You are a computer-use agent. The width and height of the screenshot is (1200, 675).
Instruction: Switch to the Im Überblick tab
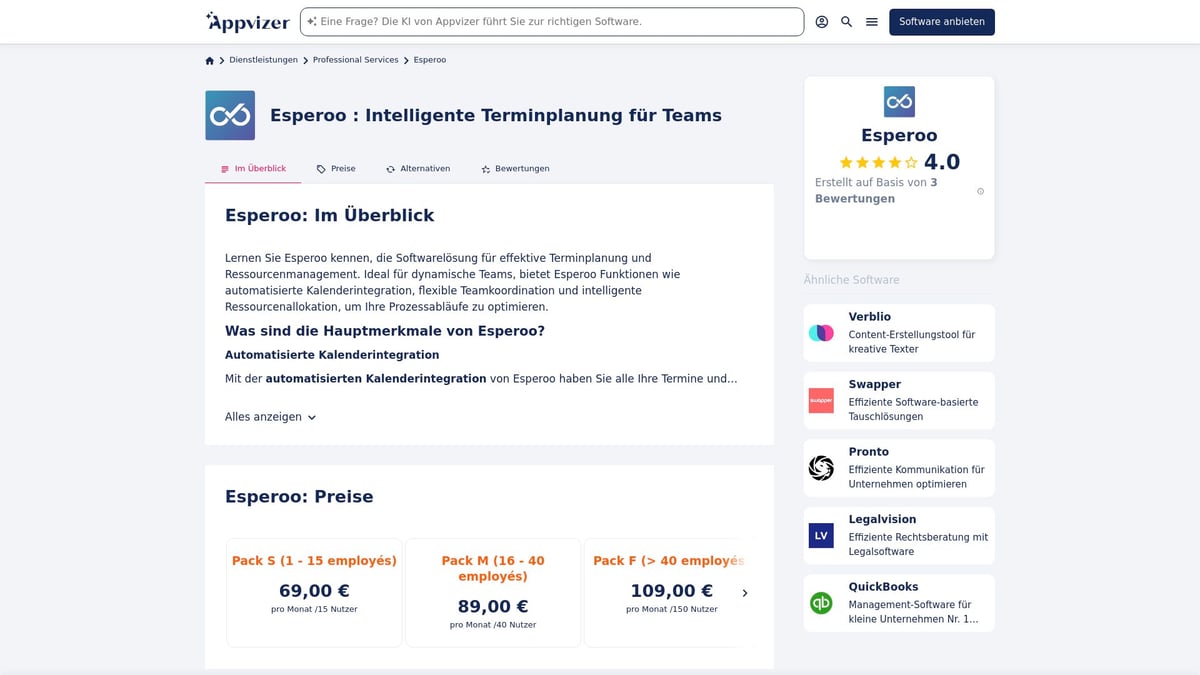point(253,169)
